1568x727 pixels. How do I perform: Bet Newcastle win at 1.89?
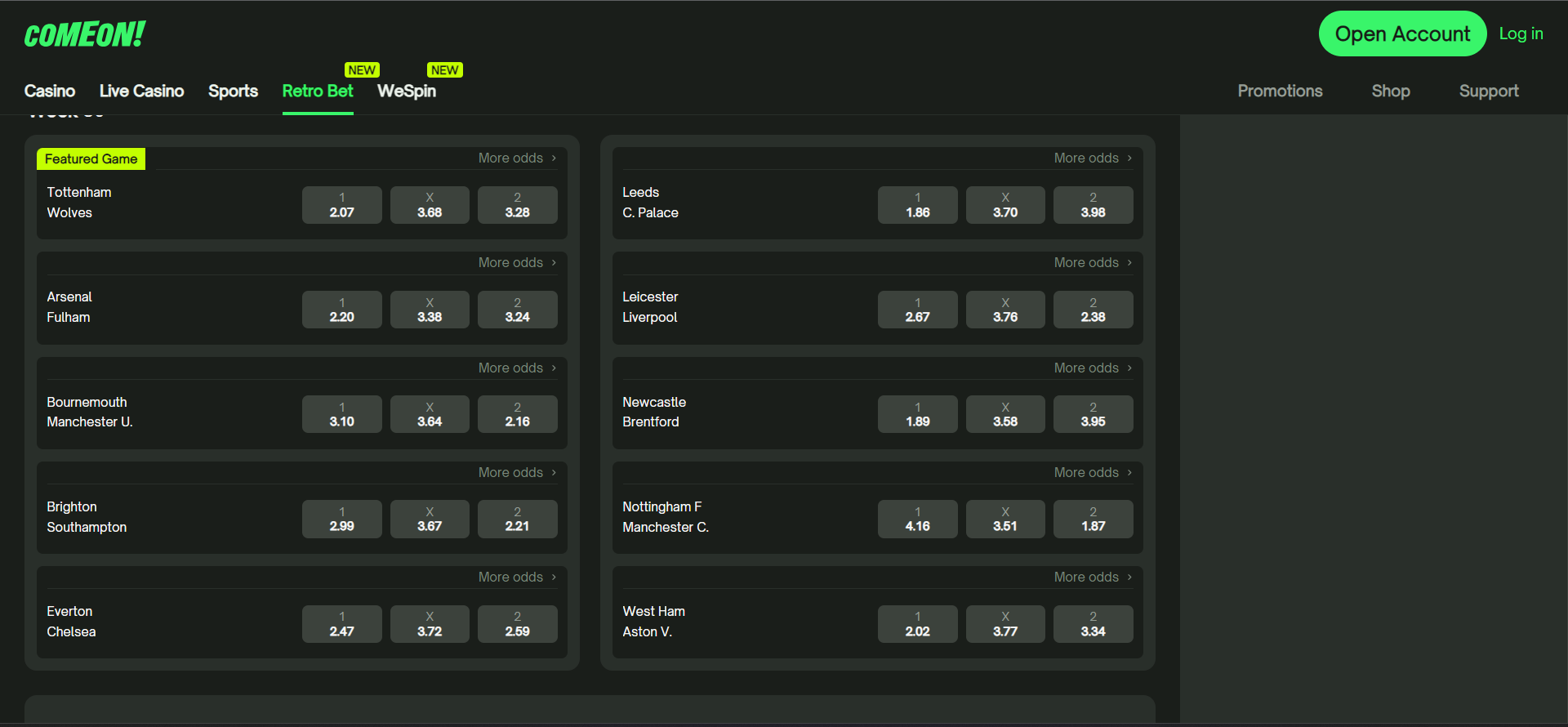coord(918,414)
